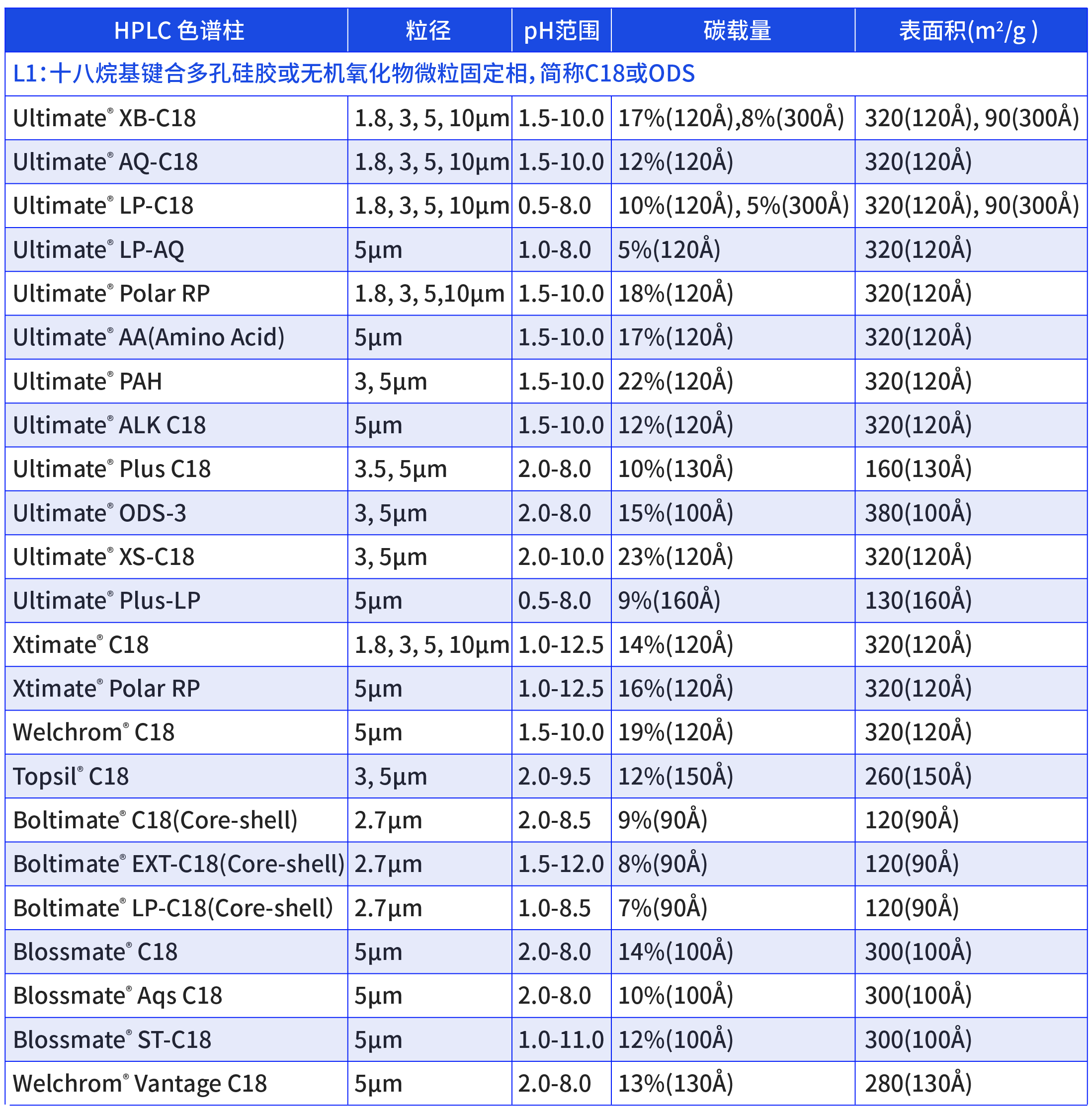
Task: Click the pH范围 column header
Action: point(562,30)
